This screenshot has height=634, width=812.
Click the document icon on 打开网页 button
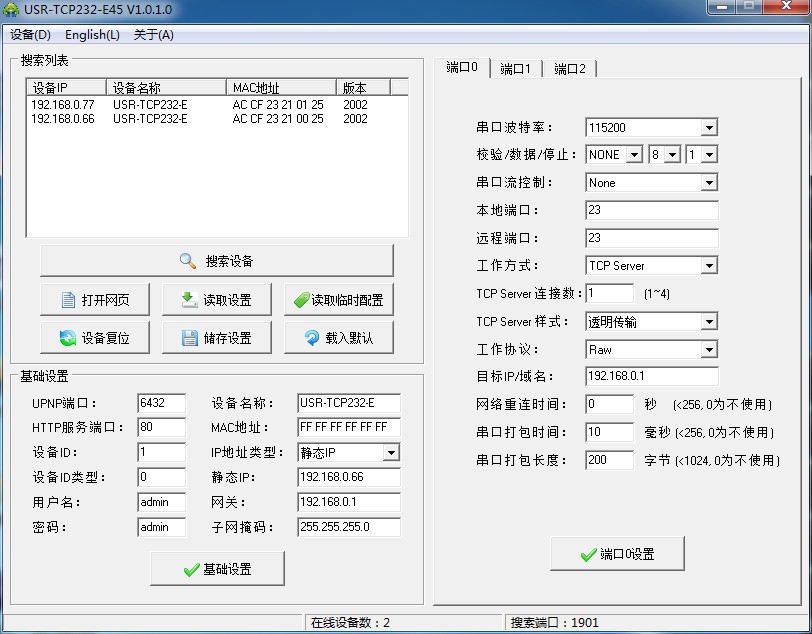tap(68, 300)
